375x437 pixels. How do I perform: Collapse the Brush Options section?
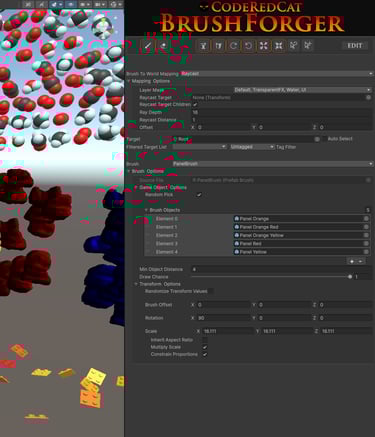click(x=129, y=171)
